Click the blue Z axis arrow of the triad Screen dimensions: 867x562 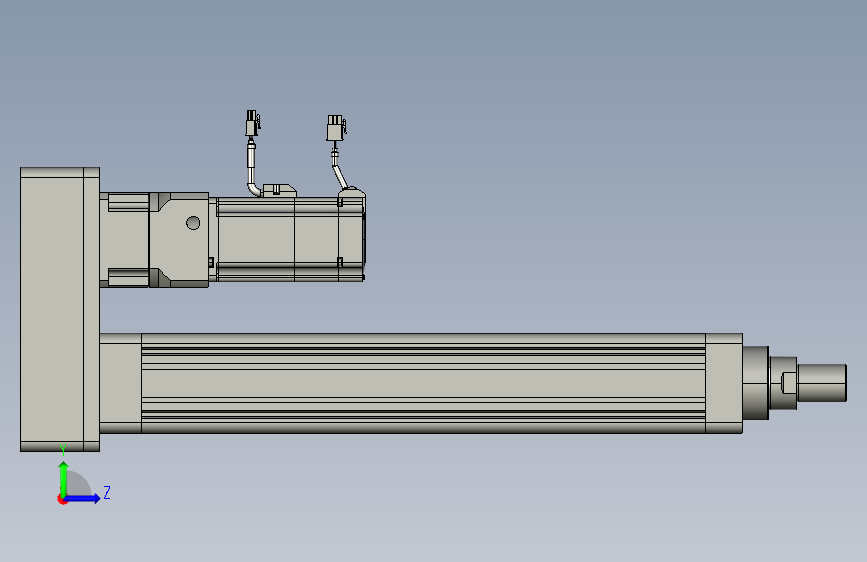pos(83,498)
